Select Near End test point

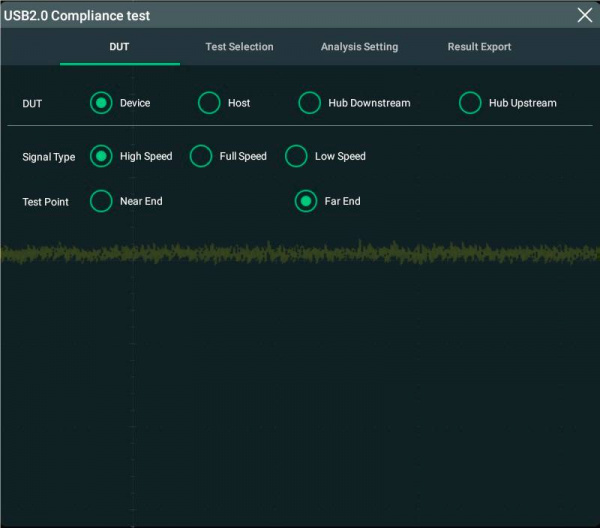pyautogui.click(x=101, y=201)
